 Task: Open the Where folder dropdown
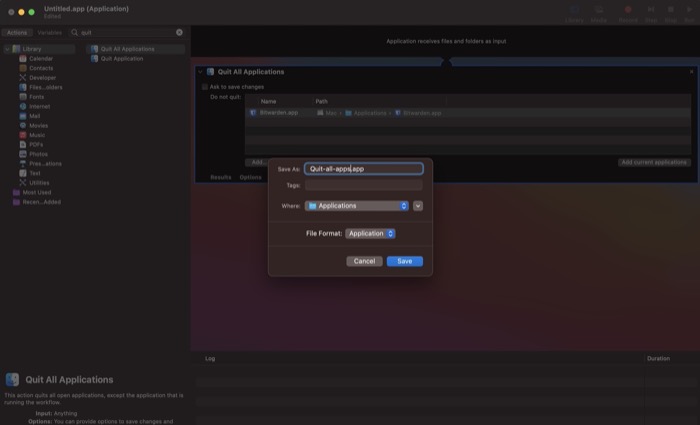(357, 206)
